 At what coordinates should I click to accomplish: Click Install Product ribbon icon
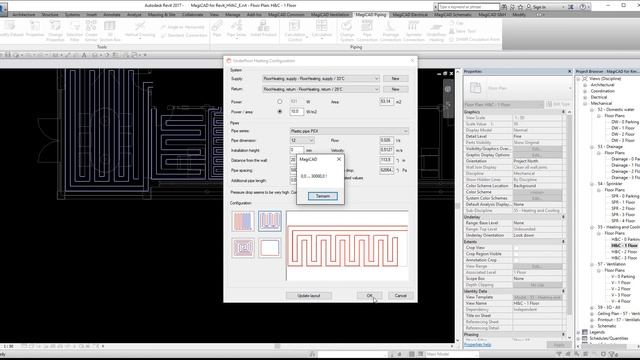(263, 29)
